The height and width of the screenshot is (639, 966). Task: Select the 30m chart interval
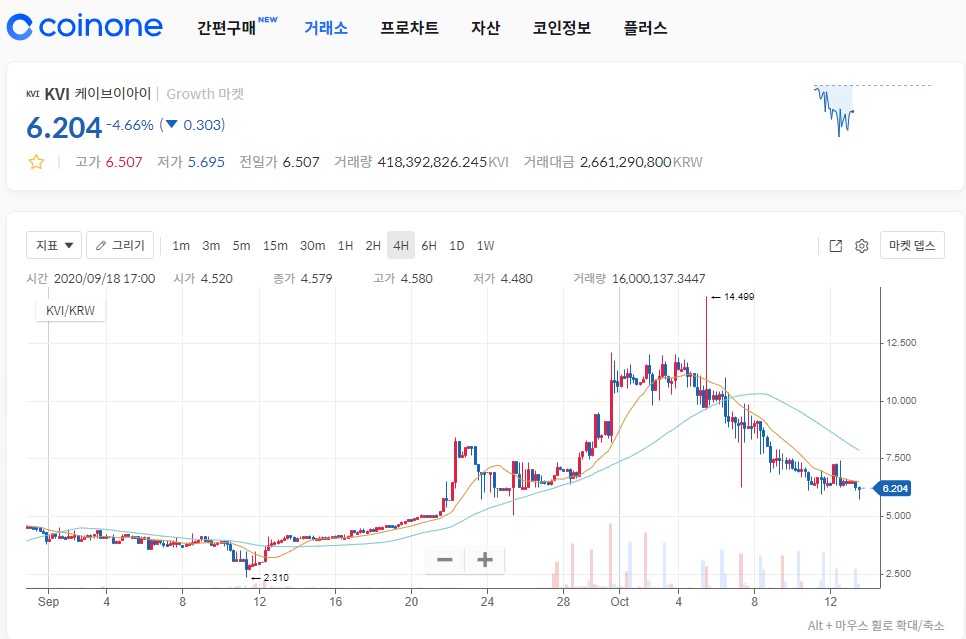312,246
